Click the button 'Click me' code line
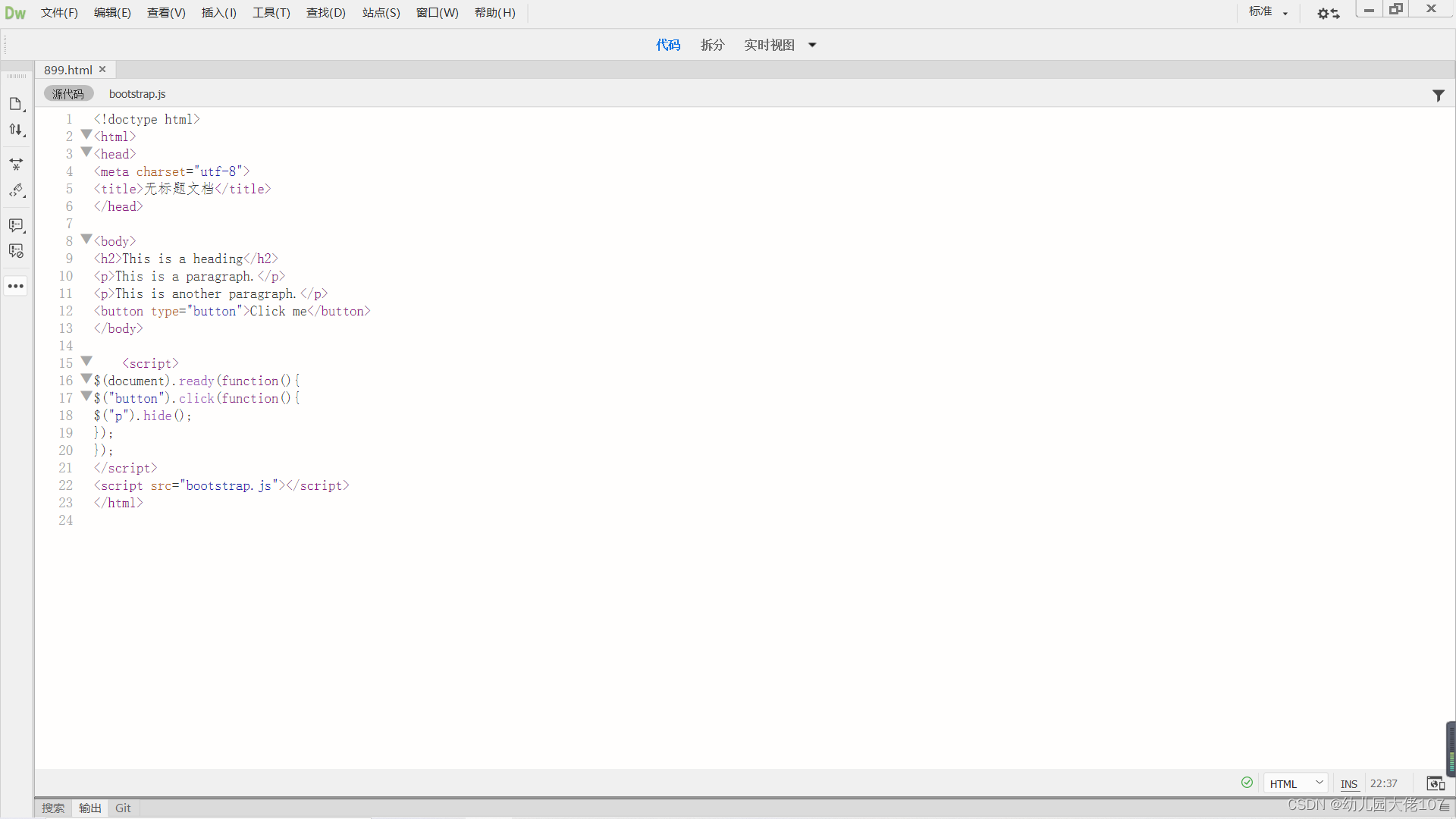This screenshot has width=1456, height=819. [232, 311]
